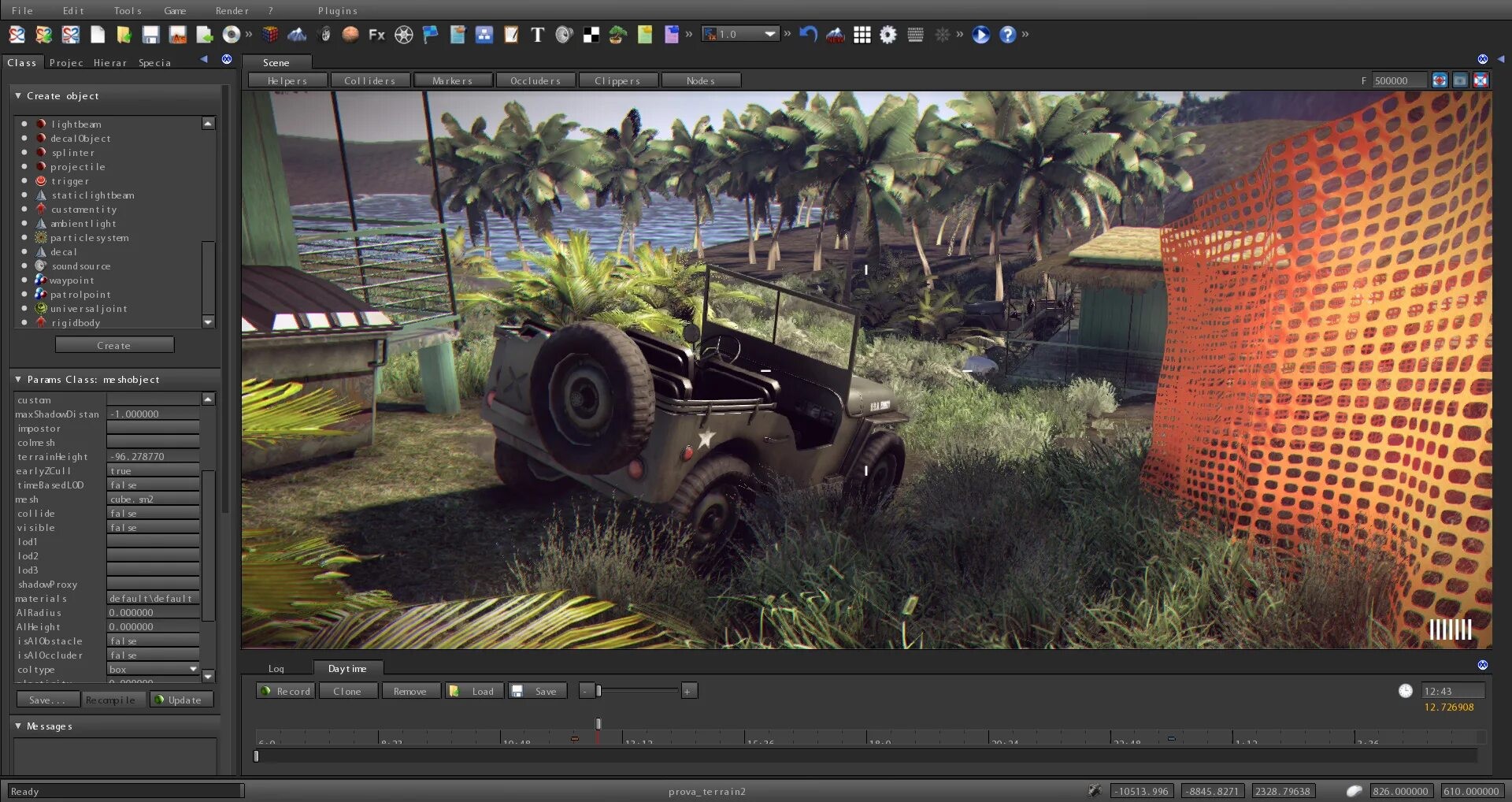The image size is (1512, 802).
Task: Click the mountain terrain toolbar icon
Action: click(x=297, y=35)
